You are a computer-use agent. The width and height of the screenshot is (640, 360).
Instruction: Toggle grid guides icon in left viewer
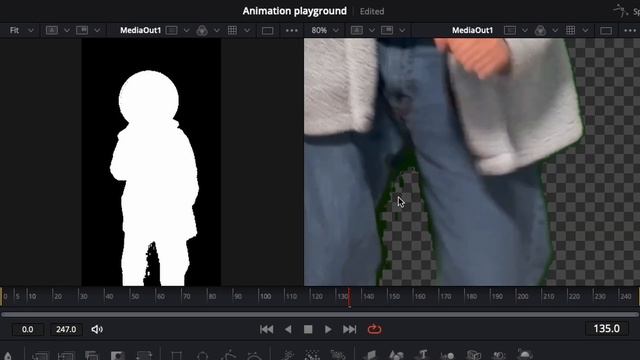pyautogui.click(x=232, y=30)
